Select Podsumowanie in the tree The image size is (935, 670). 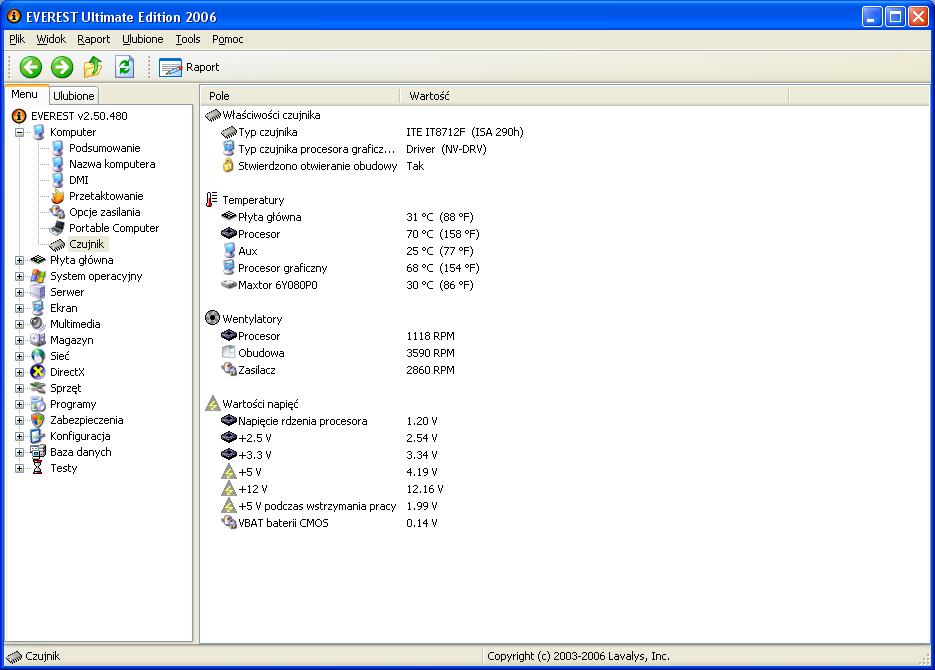click(x=104, y=148)
